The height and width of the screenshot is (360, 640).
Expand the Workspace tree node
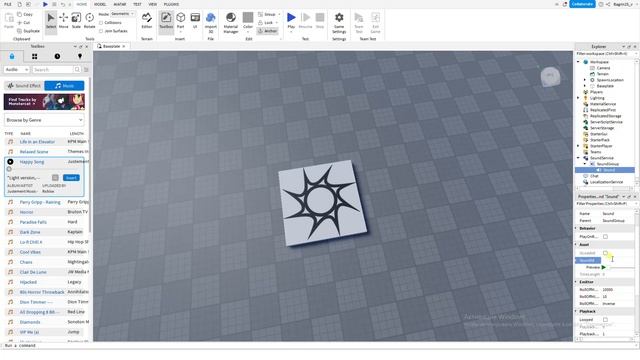click(x=578, y=62)
